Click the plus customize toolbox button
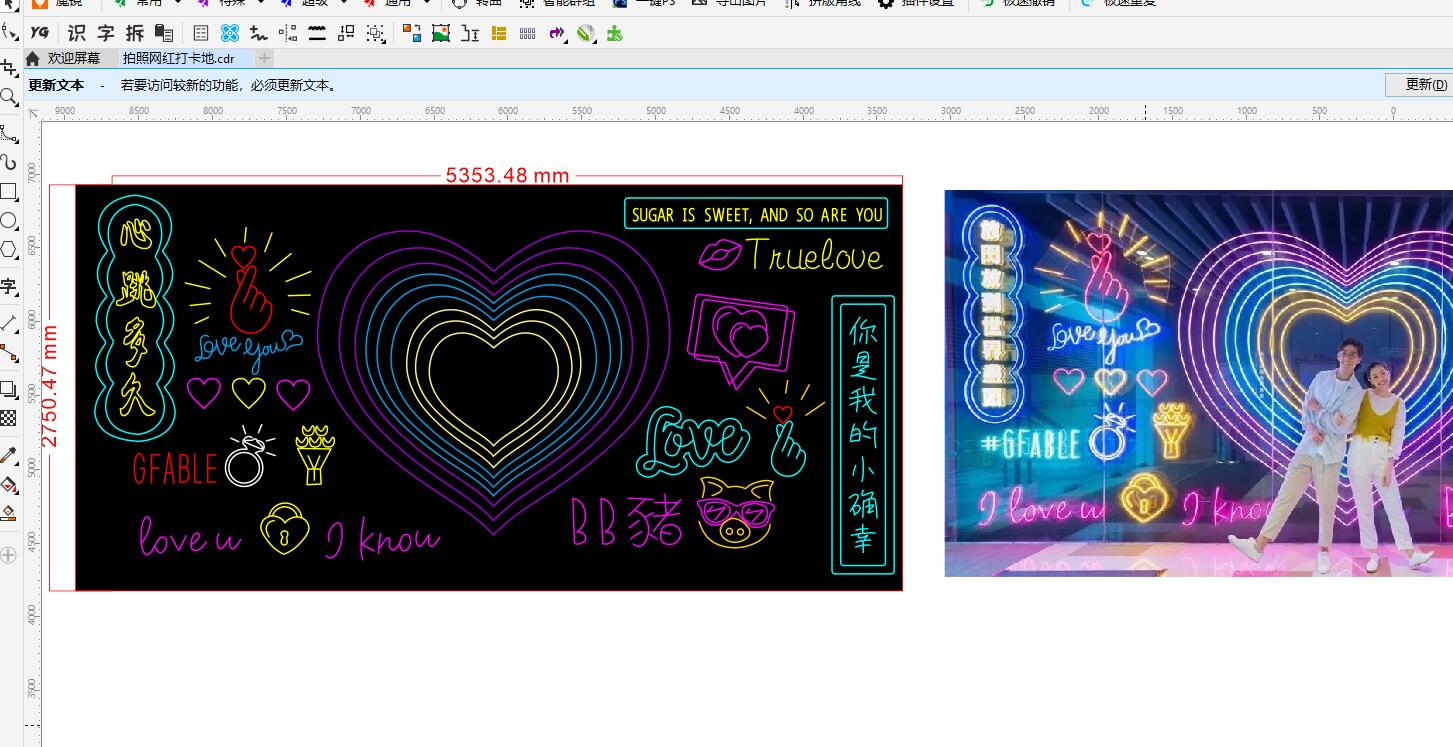 [x=8, y=554]
